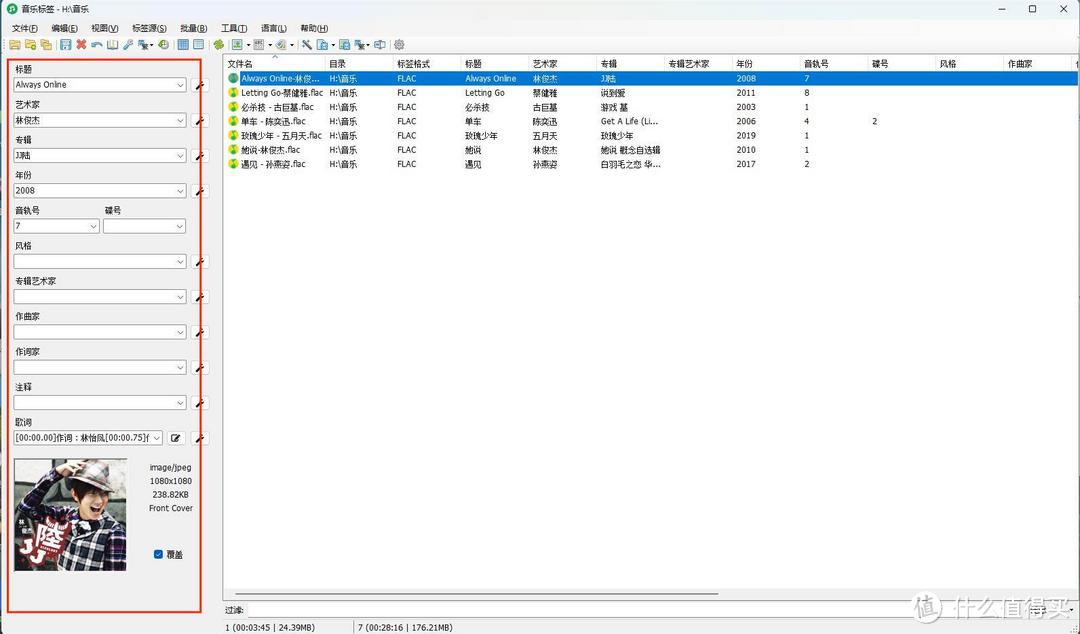Open the 音轨号 dropdown showing 7

93,227
